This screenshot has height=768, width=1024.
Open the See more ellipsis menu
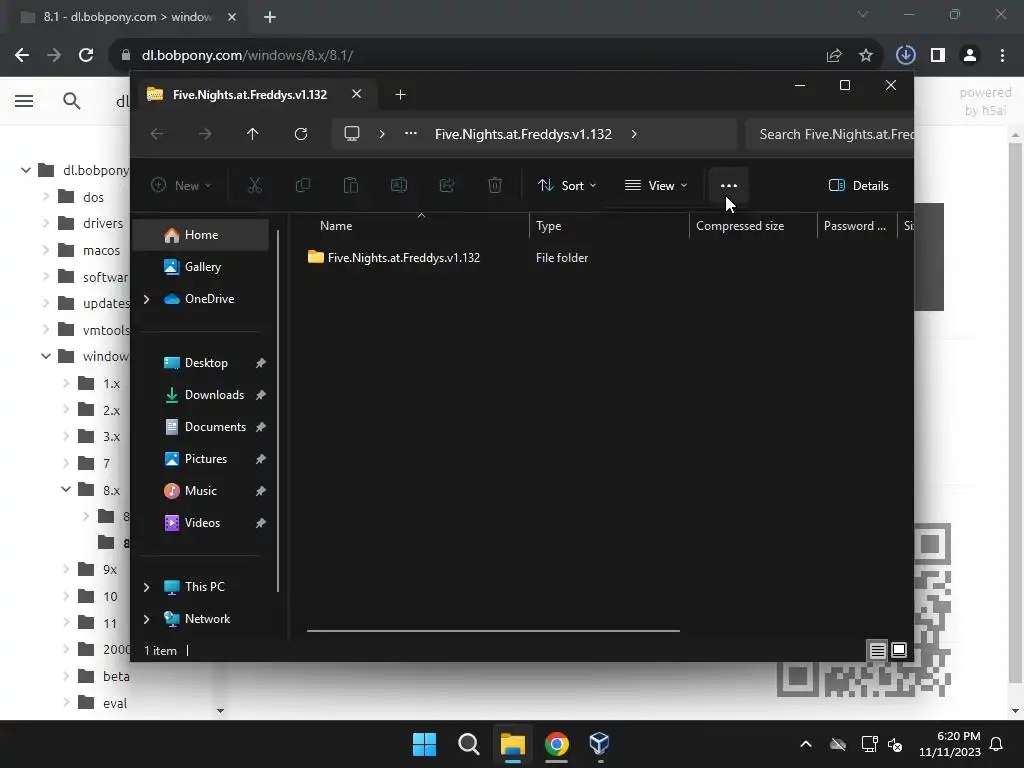pyautogui.click(x=729, y=185)
